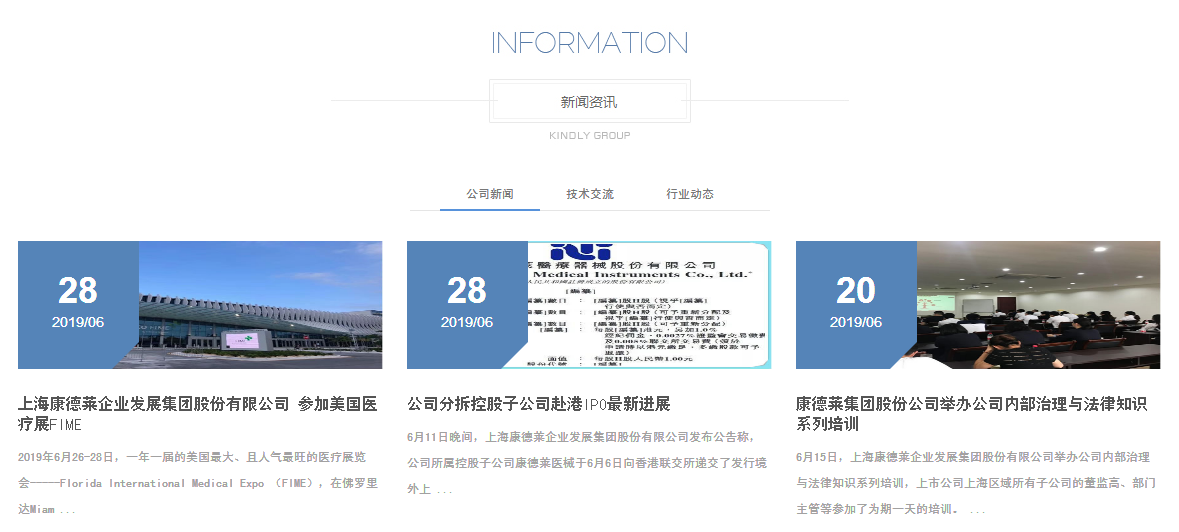Open the Medical Instruments document thumbnail
Screen dimensions: 1179x532
point(649,305)
